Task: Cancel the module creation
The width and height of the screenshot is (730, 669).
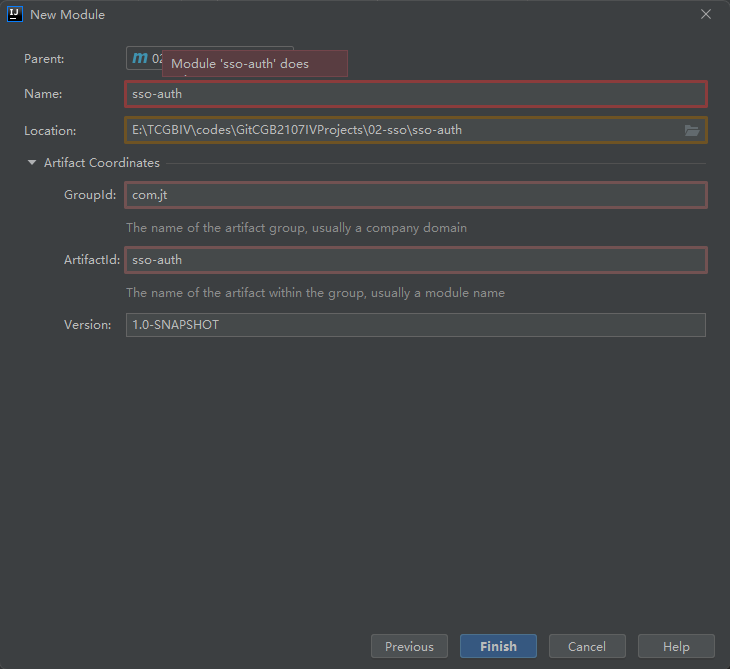Action: coord(587,646)
